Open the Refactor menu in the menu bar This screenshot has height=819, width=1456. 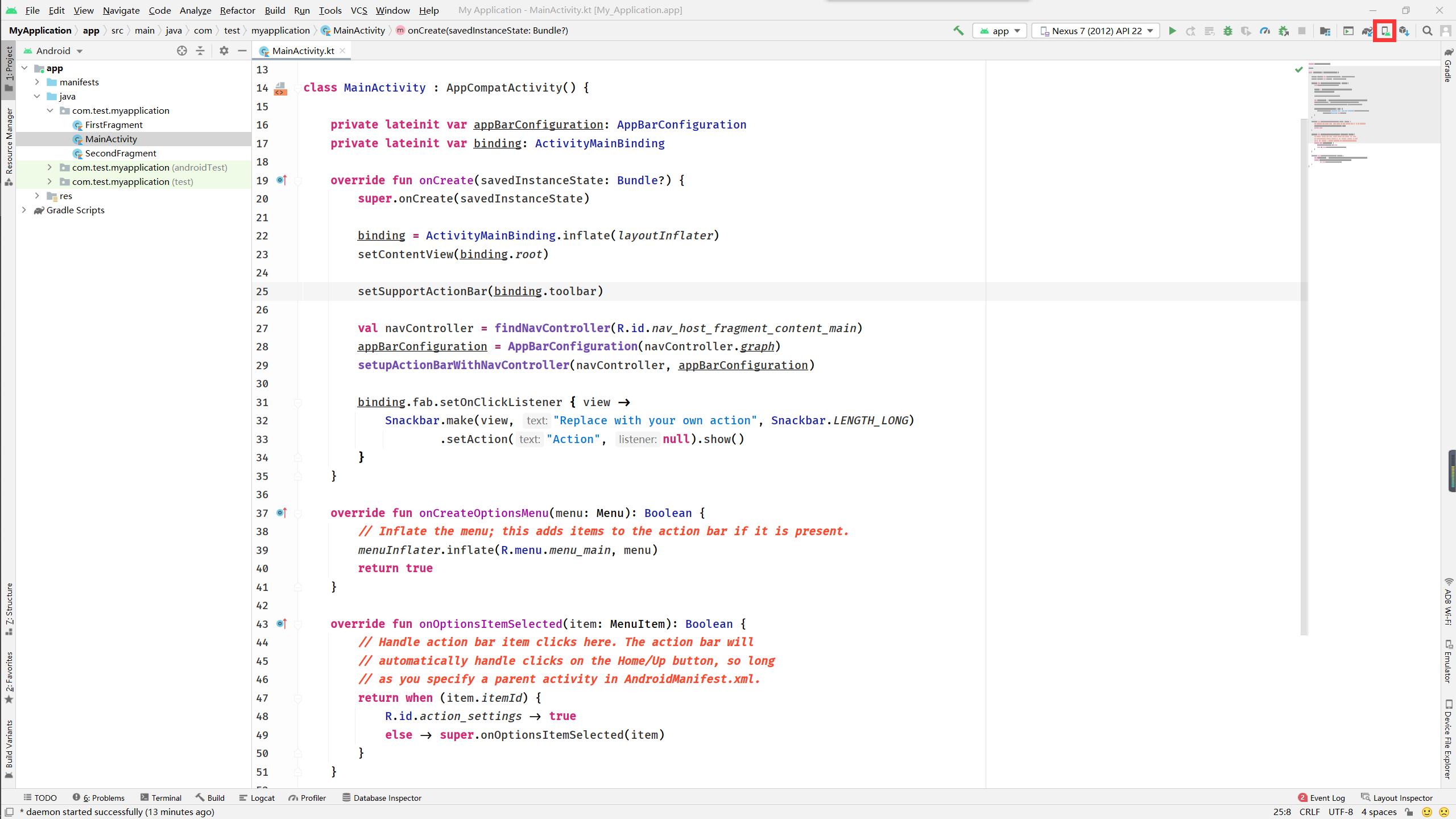(237, 10)
